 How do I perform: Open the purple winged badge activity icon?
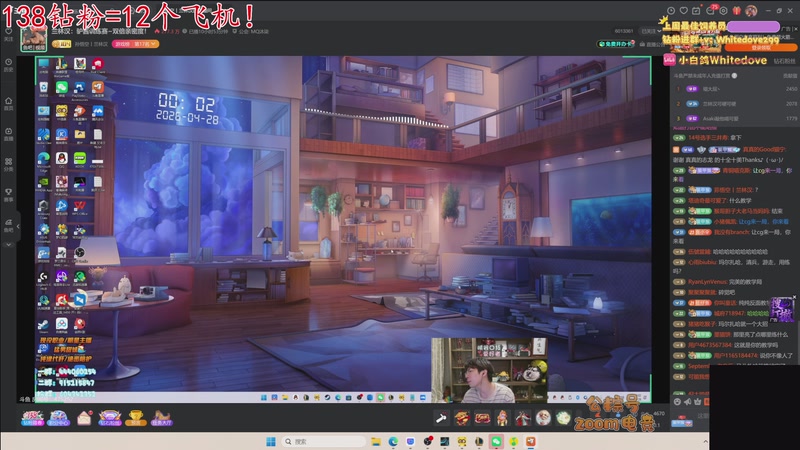coord(110,418)
